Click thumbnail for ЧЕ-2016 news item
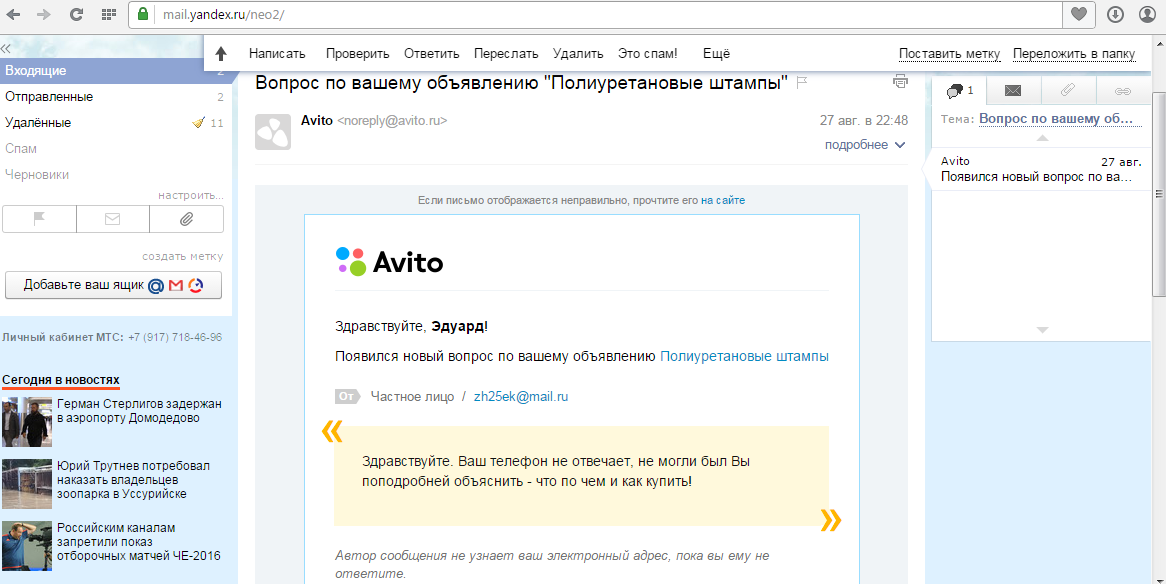 (27, 545)
